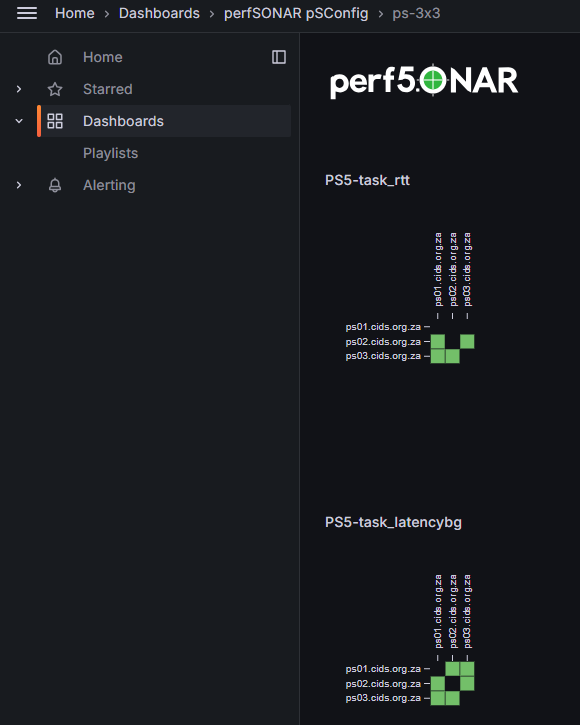Click the Starred star icon

coord(55,89)
